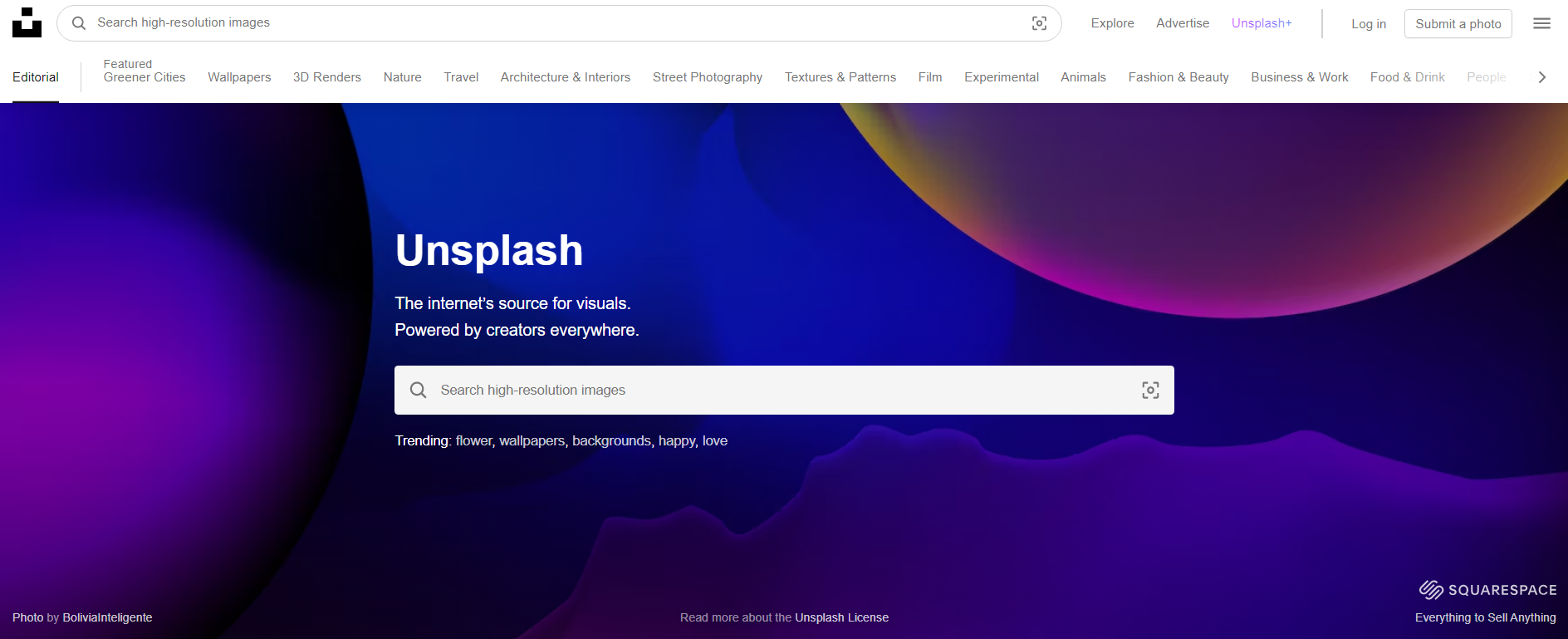Screen dimensions: 1568x639
Task: Click the hero search magnifier icon
Action: pyautogui.click(x=419, y=391)
